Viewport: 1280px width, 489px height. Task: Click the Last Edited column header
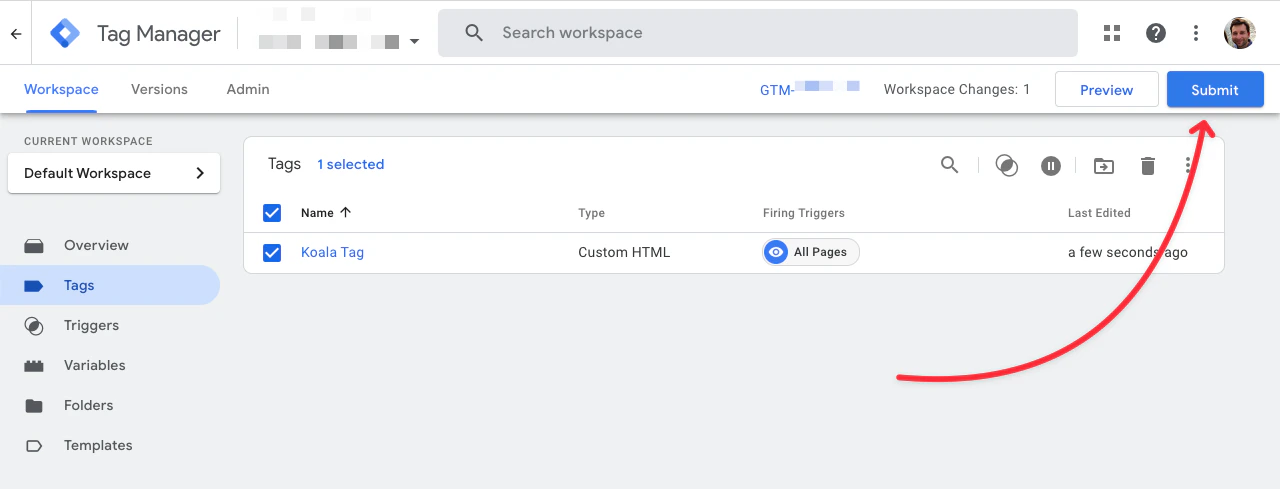pos(1099,213)
